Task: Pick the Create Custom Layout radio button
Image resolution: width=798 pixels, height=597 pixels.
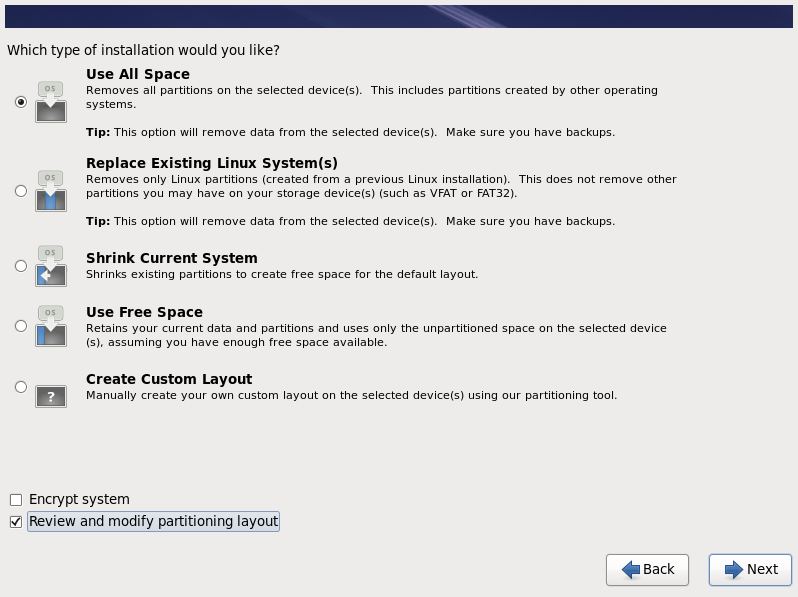Action: (21, 387)
